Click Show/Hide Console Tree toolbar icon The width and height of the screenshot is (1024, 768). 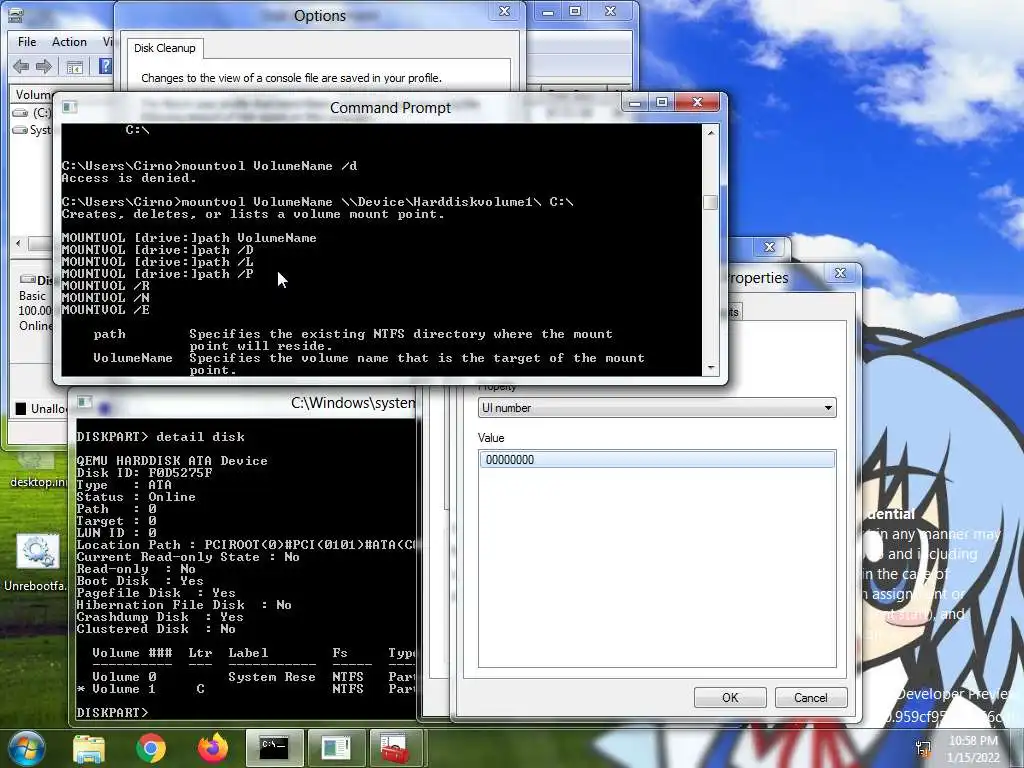click(74, 67)
